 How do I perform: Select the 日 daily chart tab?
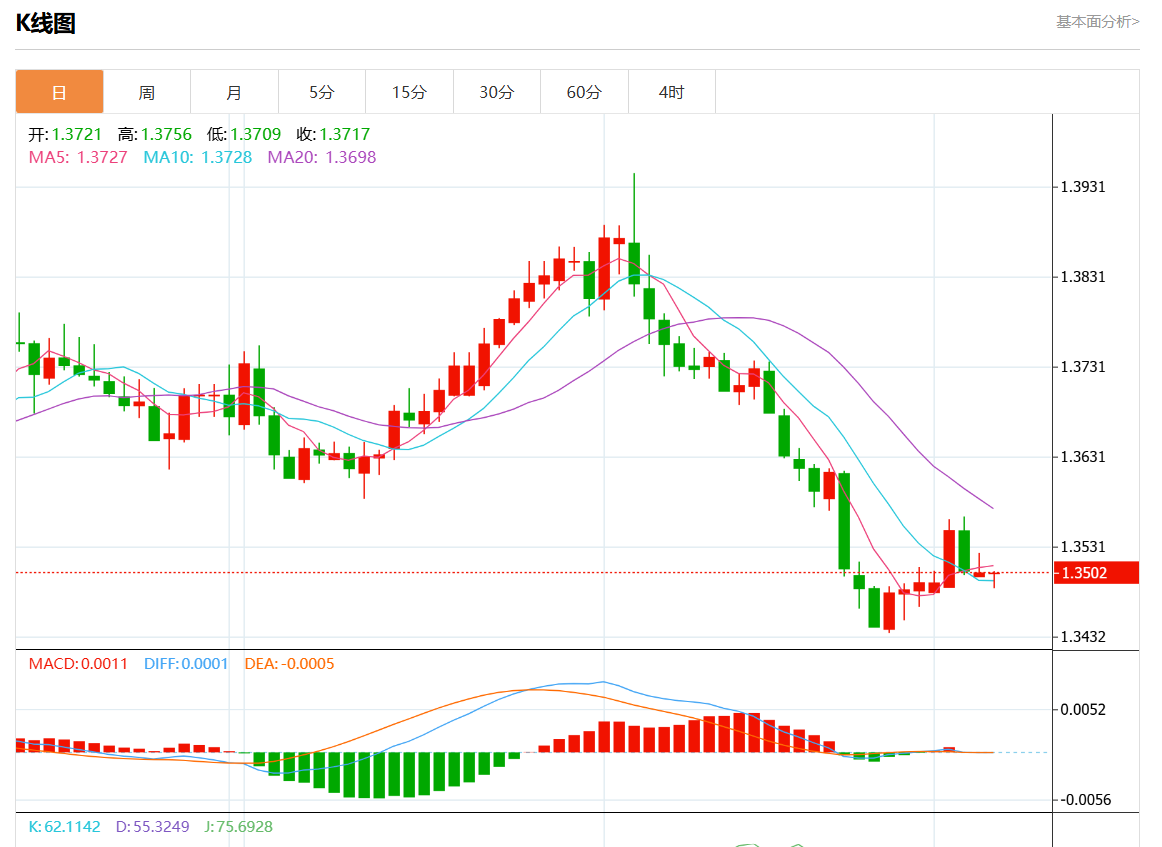tap(59, 92)
